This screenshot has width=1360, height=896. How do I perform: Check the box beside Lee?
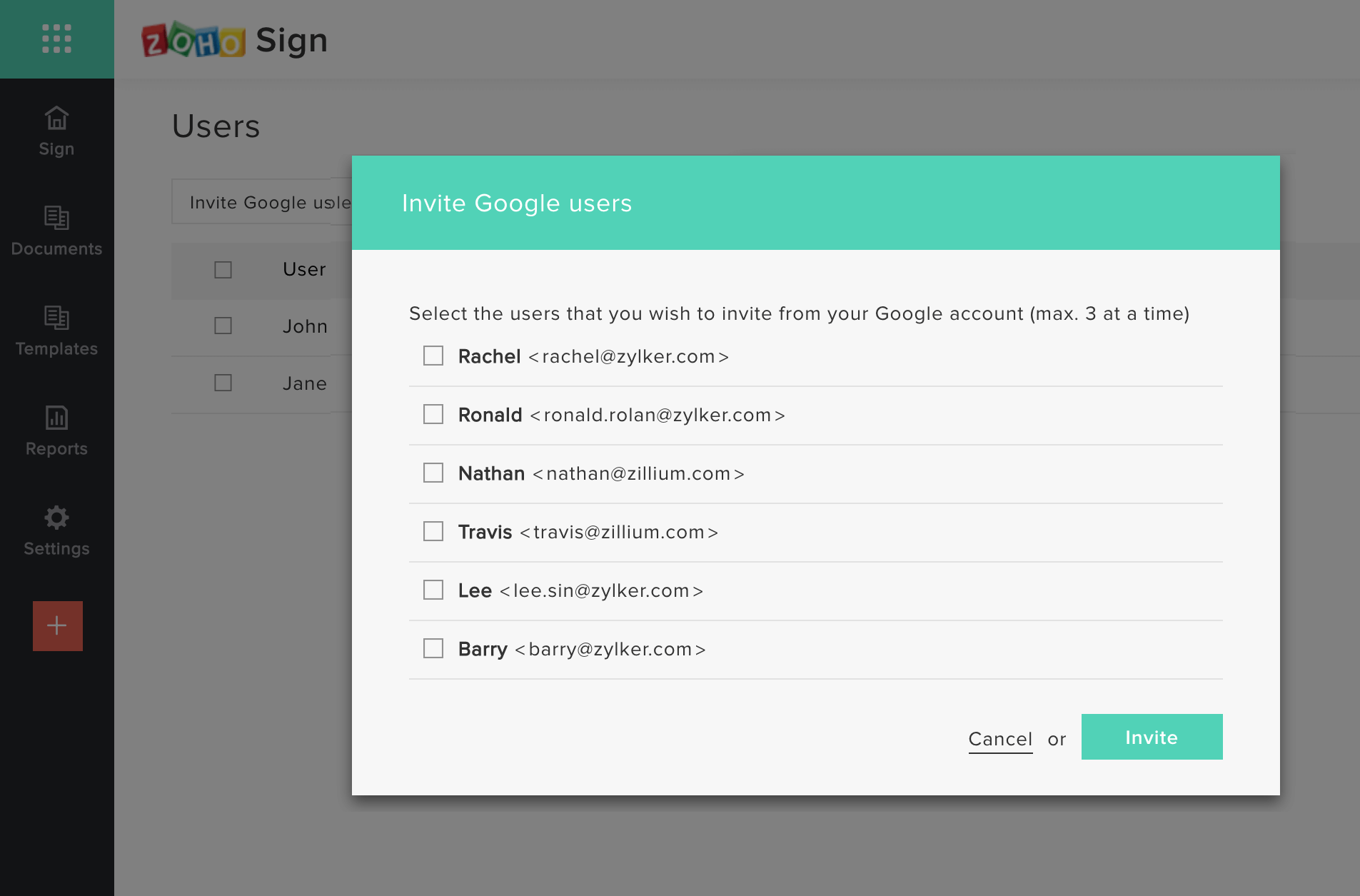[x=434, y=589]
